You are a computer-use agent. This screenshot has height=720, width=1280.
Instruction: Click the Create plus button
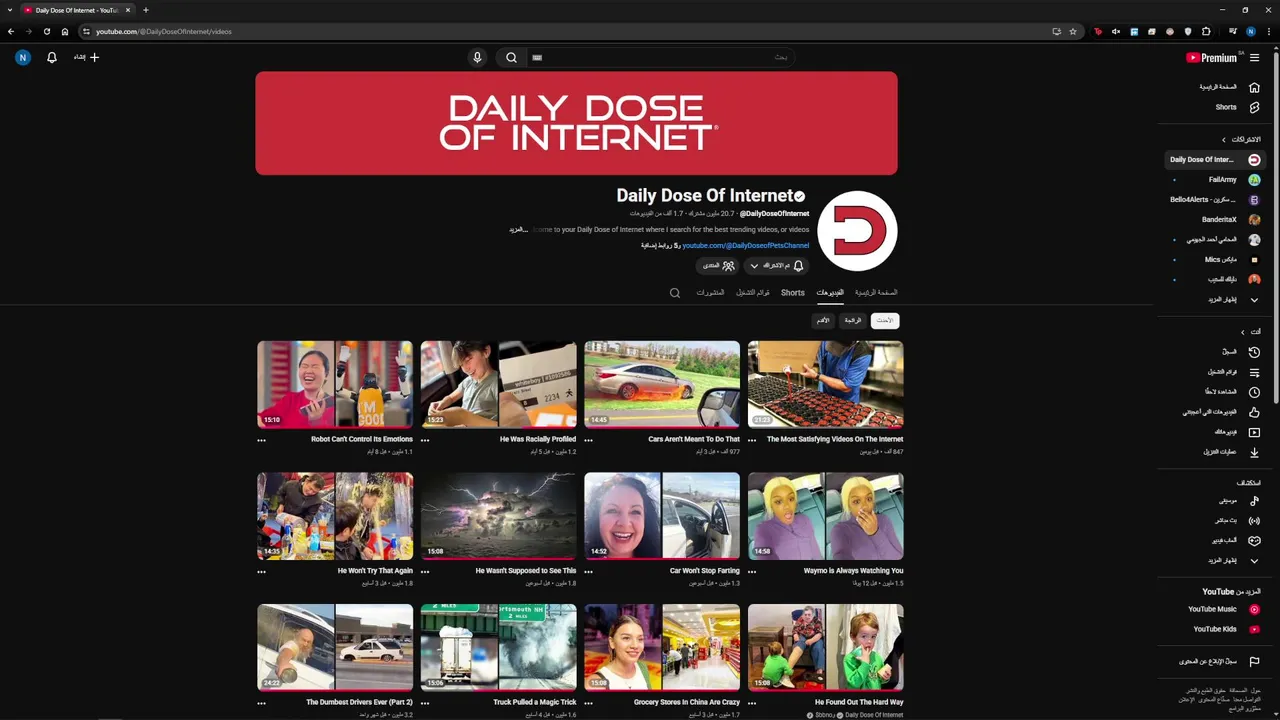pos(87,58)
